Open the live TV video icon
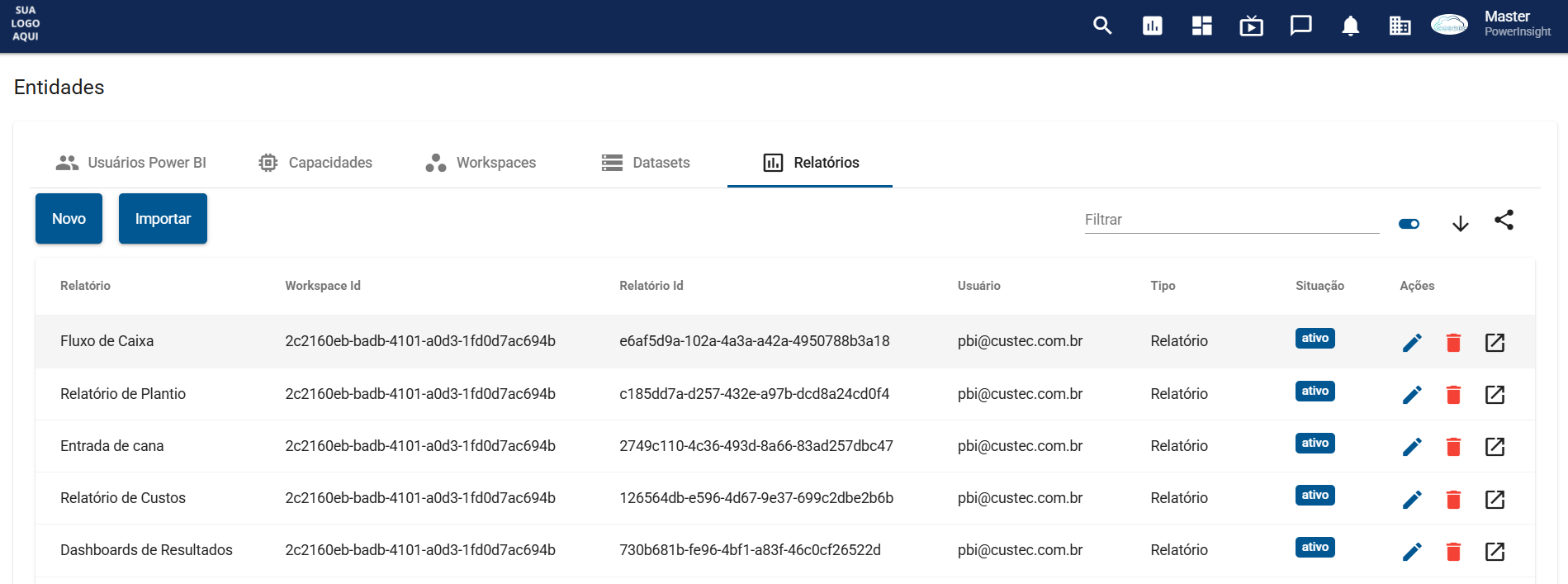Screen dimensions: 1568x584 tap(1251, 26)
